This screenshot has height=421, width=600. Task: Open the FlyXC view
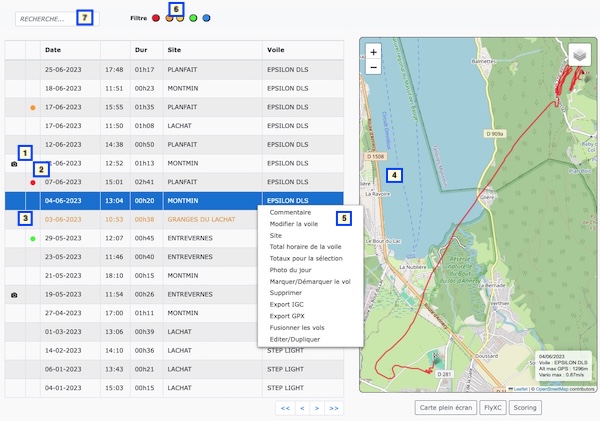(493, 408)
